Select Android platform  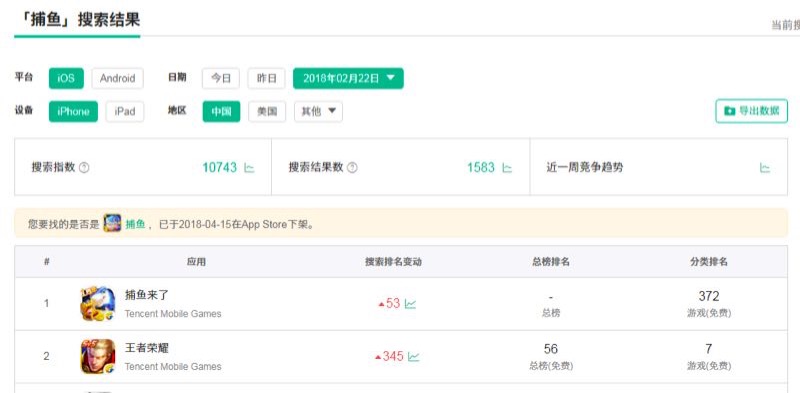coord(117,78)
